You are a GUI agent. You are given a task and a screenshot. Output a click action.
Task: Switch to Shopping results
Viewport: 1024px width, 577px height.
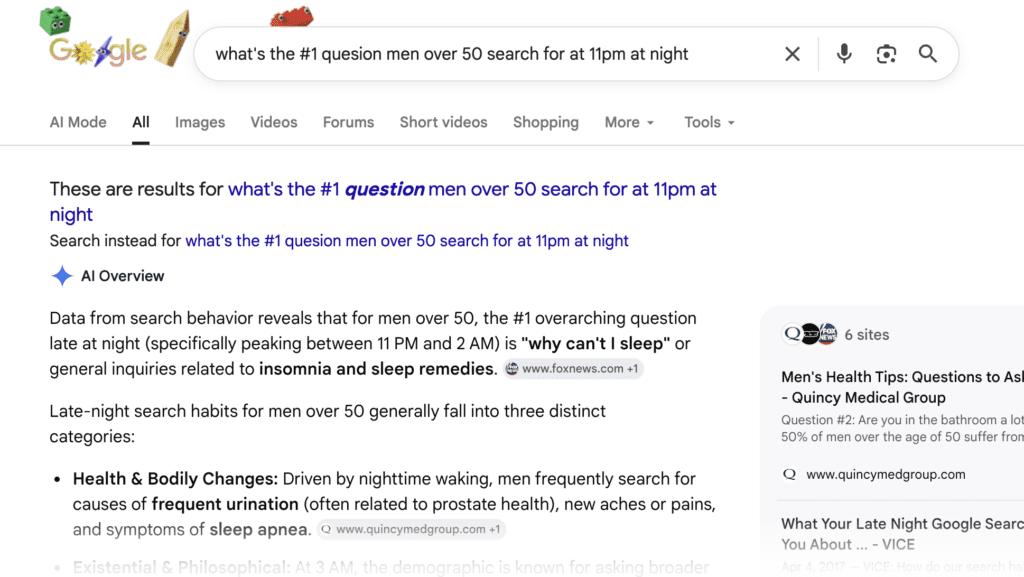(x=546, y=123)
